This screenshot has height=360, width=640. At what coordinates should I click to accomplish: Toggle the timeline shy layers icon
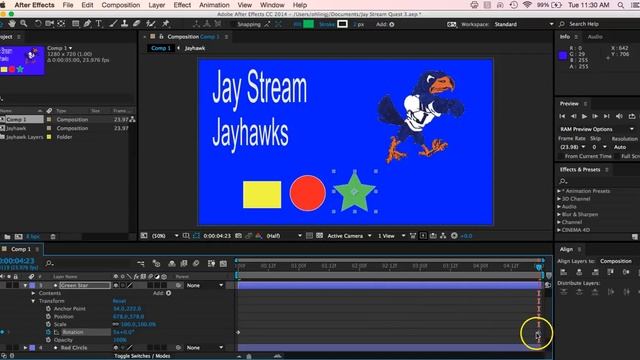172,264
